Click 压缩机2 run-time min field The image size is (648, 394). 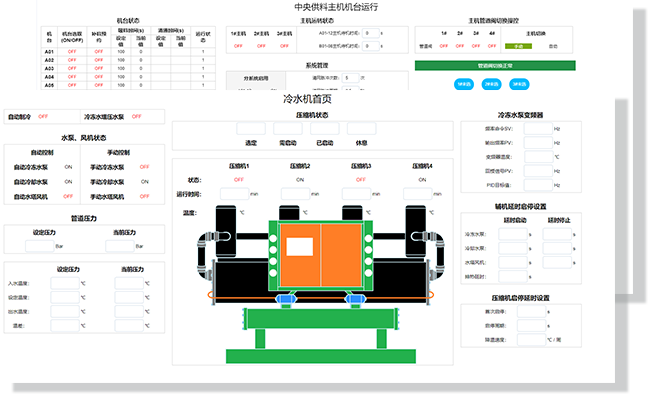(295, 193)
